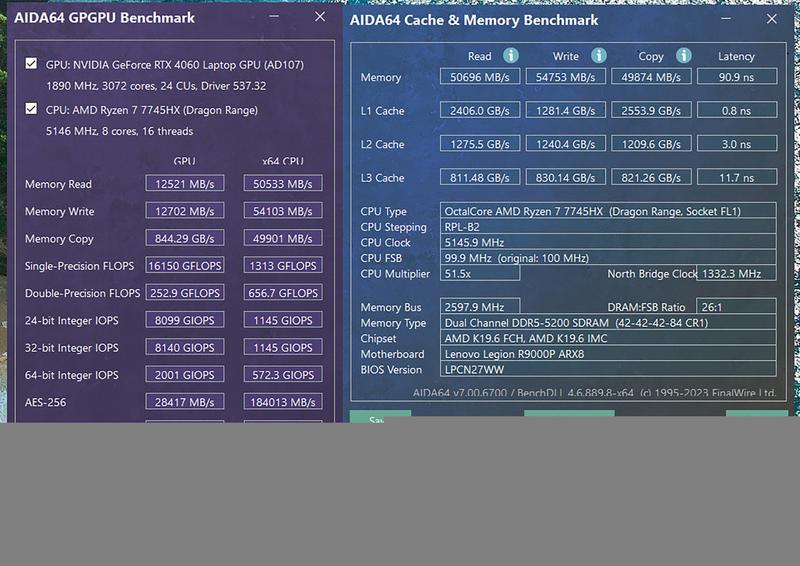Click the Chipset field AMD K19.6 FCH
Screen dimensions: 800x566
pos(608,338)
